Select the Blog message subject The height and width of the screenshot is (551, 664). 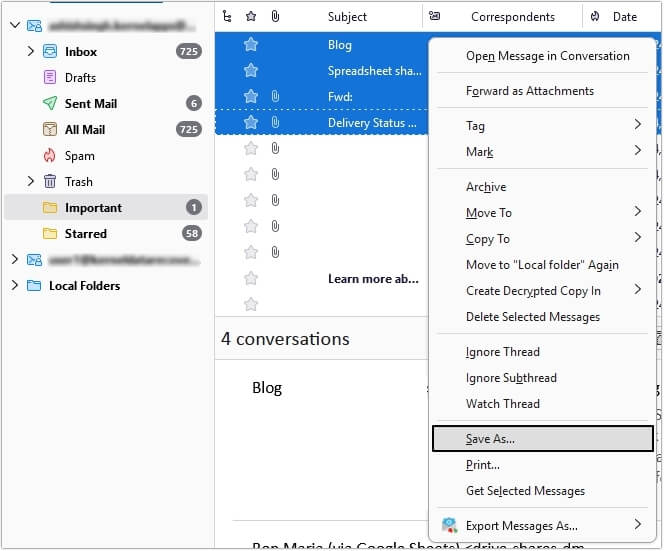click(340, 45)
